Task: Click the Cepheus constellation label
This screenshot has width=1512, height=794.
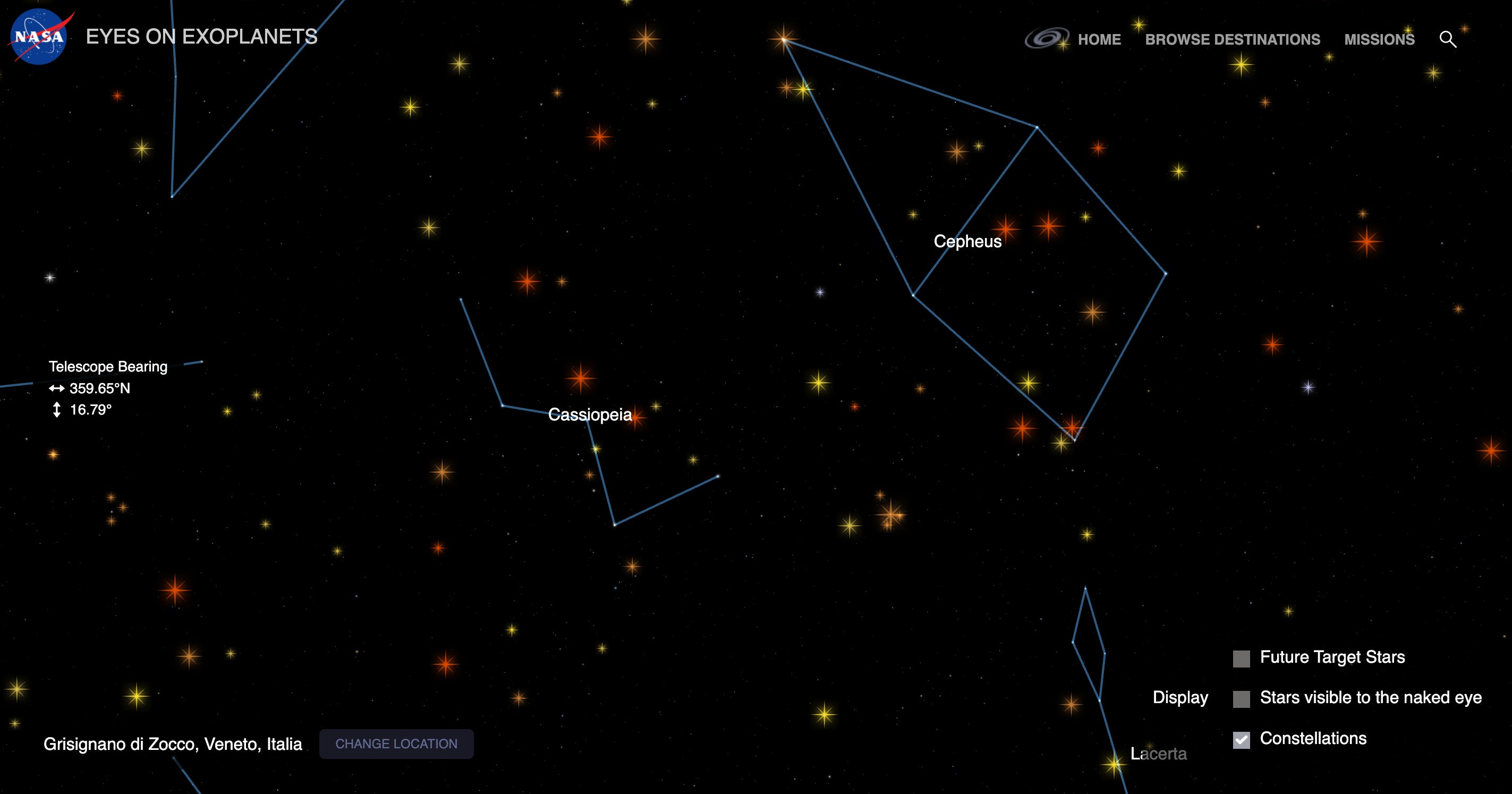Action: click(967, 241)
